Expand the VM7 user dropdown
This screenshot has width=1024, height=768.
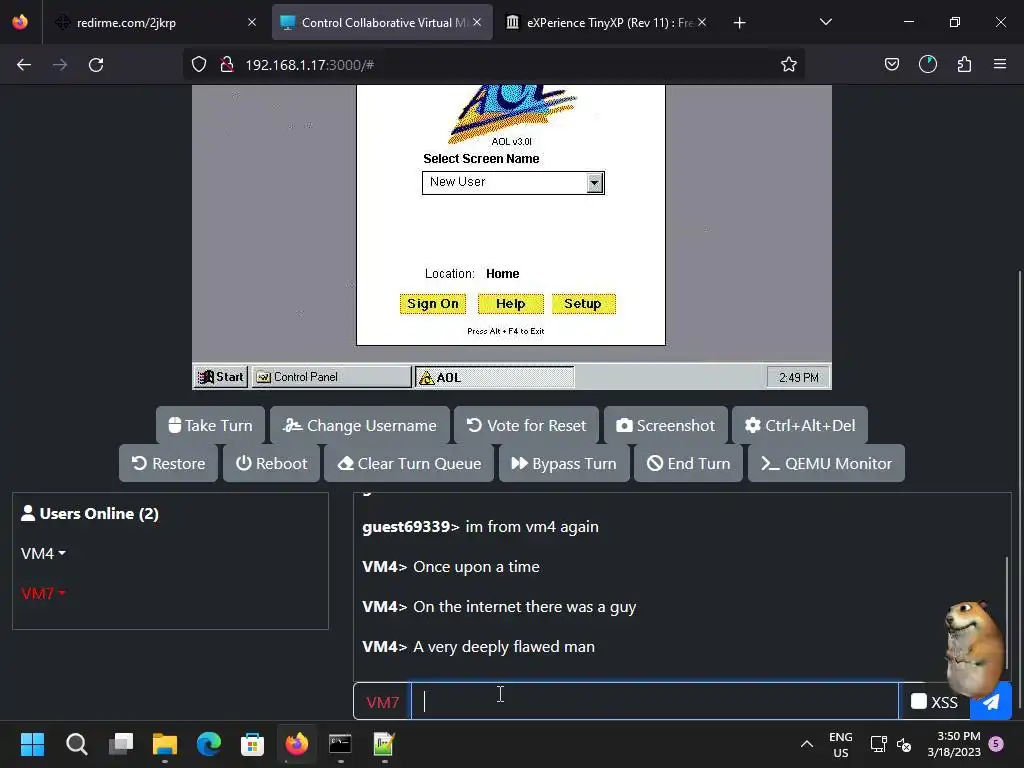click(x=43, y=593)
